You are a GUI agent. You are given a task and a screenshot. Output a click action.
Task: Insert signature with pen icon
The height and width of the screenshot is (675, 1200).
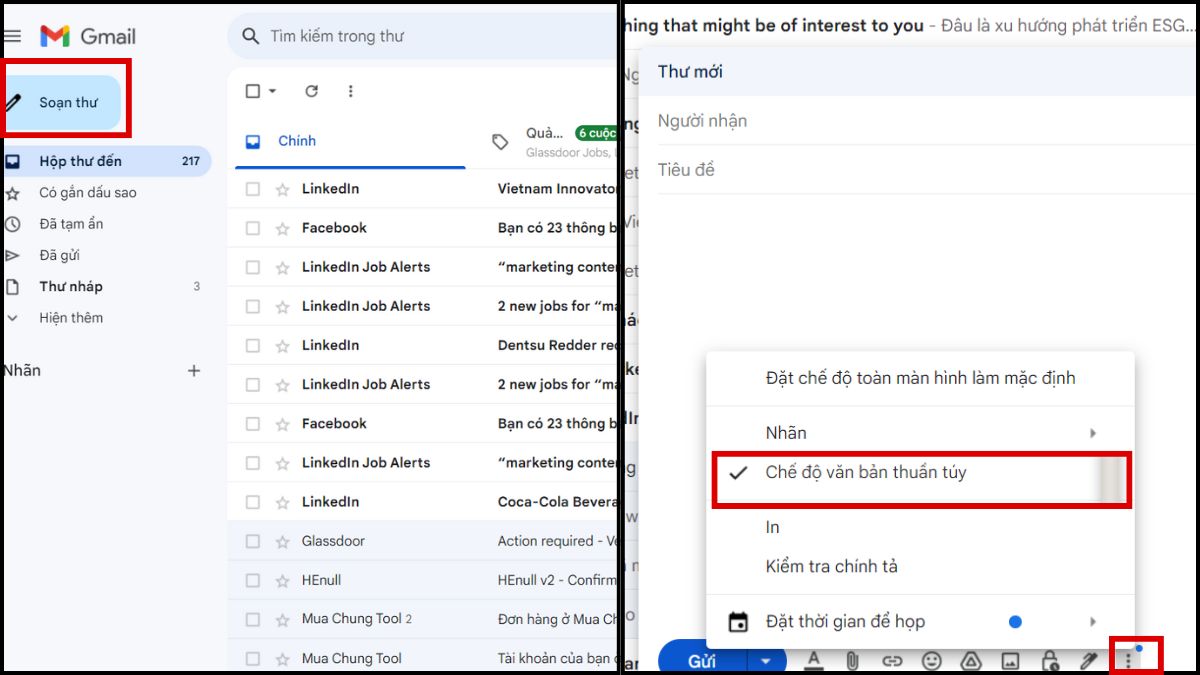click(x=1088, y=660)
